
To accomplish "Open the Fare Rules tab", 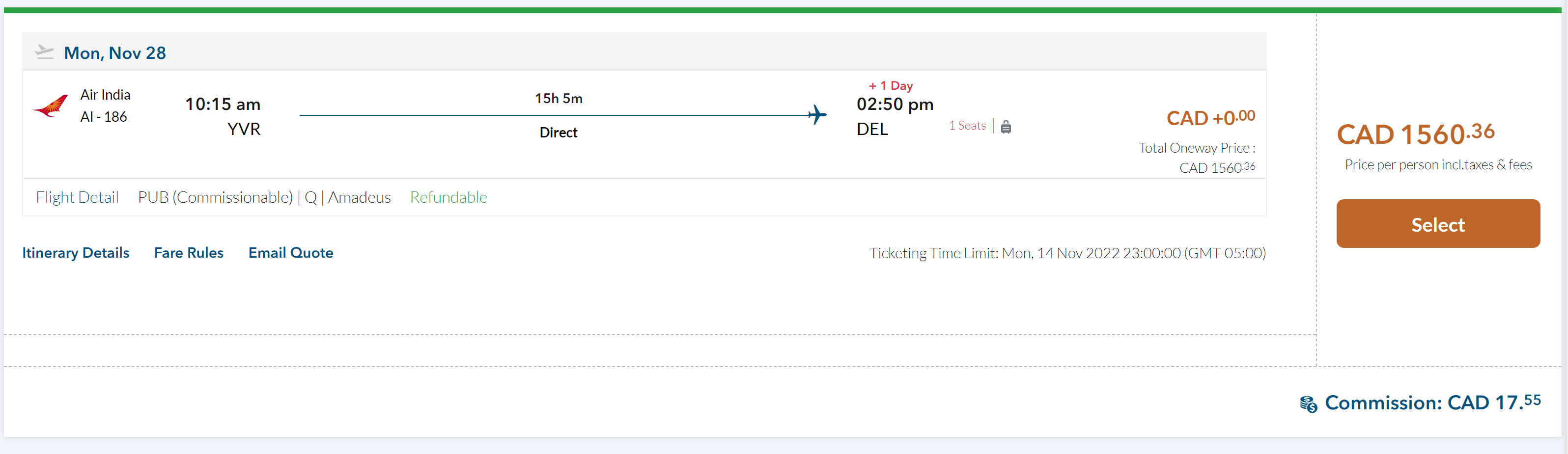I will click(189, 253).
